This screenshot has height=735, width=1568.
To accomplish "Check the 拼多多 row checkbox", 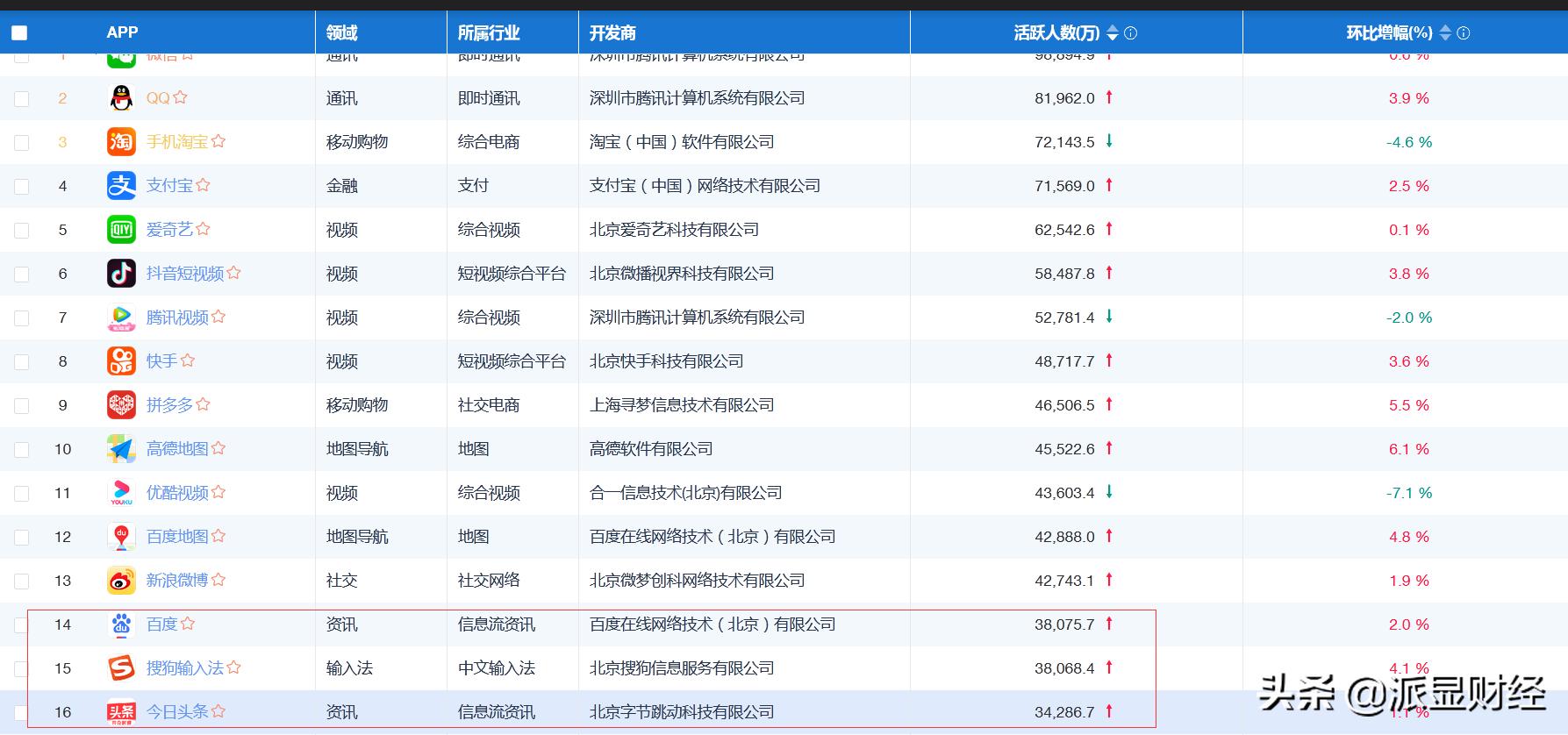I will click(22, 405).
